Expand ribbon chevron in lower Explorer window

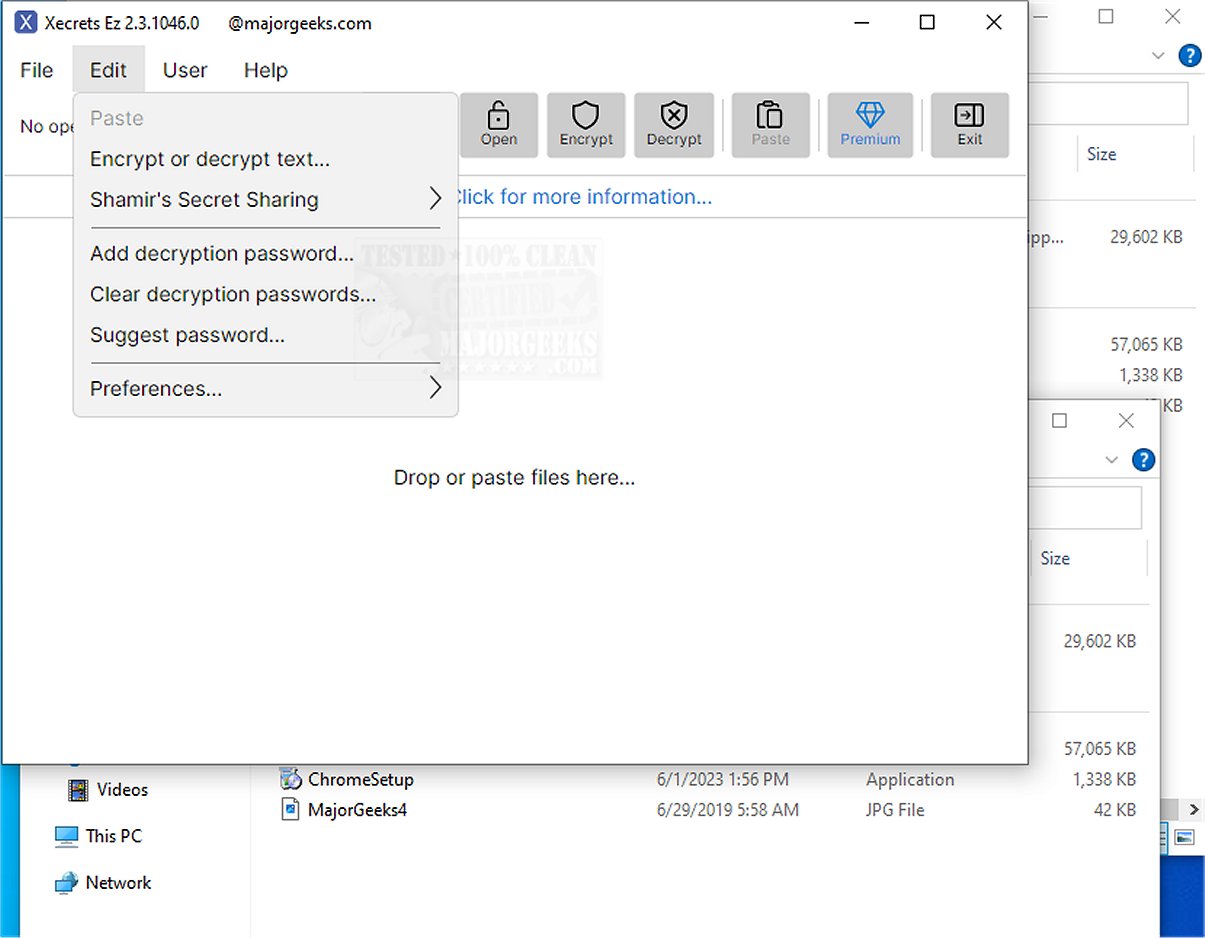click(x=1112, y=460)
